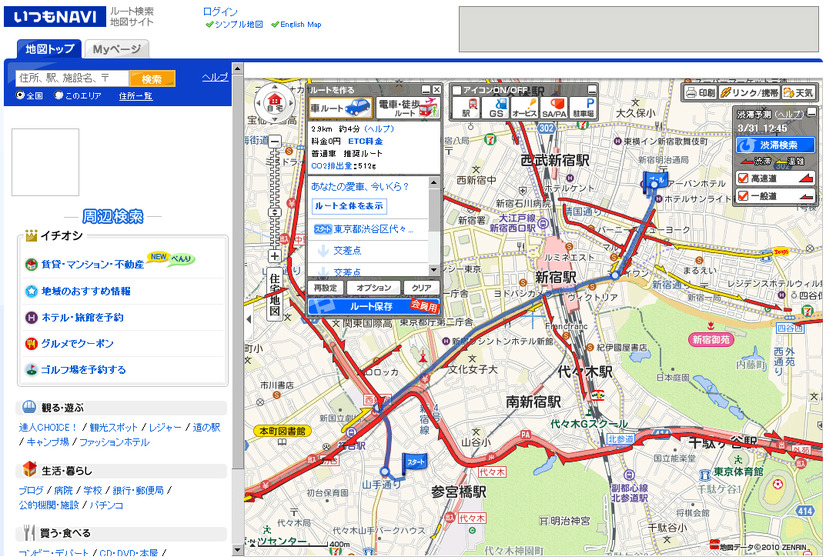This screenshot has width=826, height=560.
Task: Enable simple map (シンプル地図) option
Action: pos(234,24)
